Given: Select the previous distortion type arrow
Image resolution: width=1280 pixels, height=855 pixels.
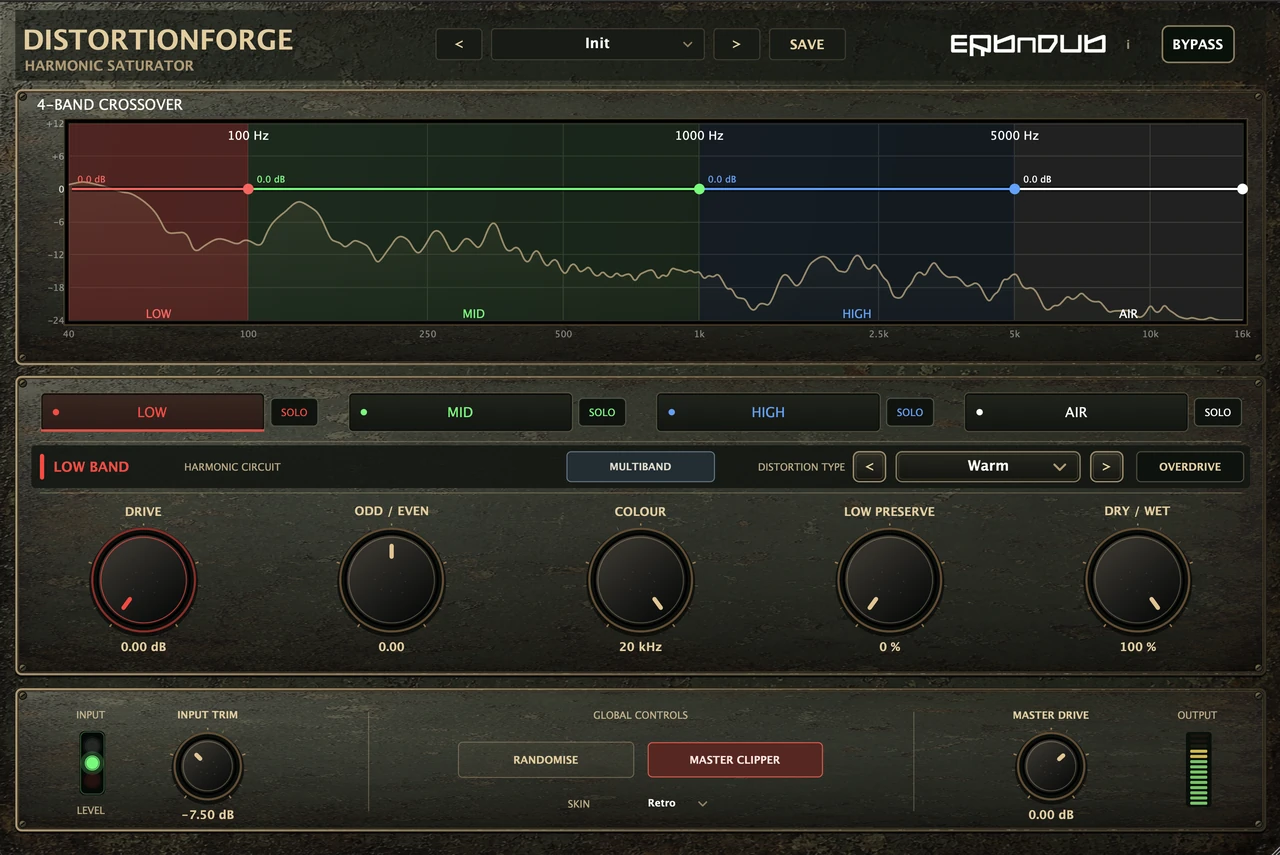Looking at the screenshot, I should tap(870, 466).
